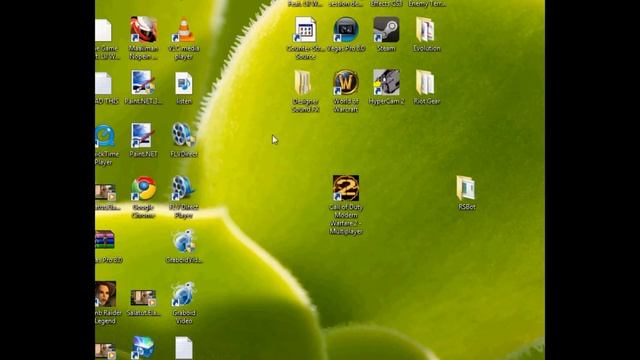
Task: Open the HyperCam 2 shortcut
Action: (x=386, y=82)
